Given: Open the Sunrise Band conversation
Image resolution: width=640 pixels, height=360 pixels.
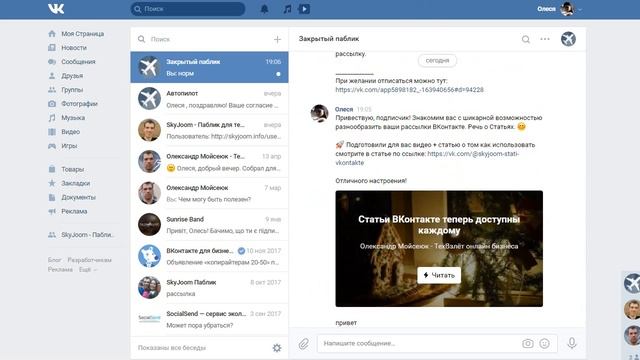Looking at the screenshot, I should pos(209,224).
